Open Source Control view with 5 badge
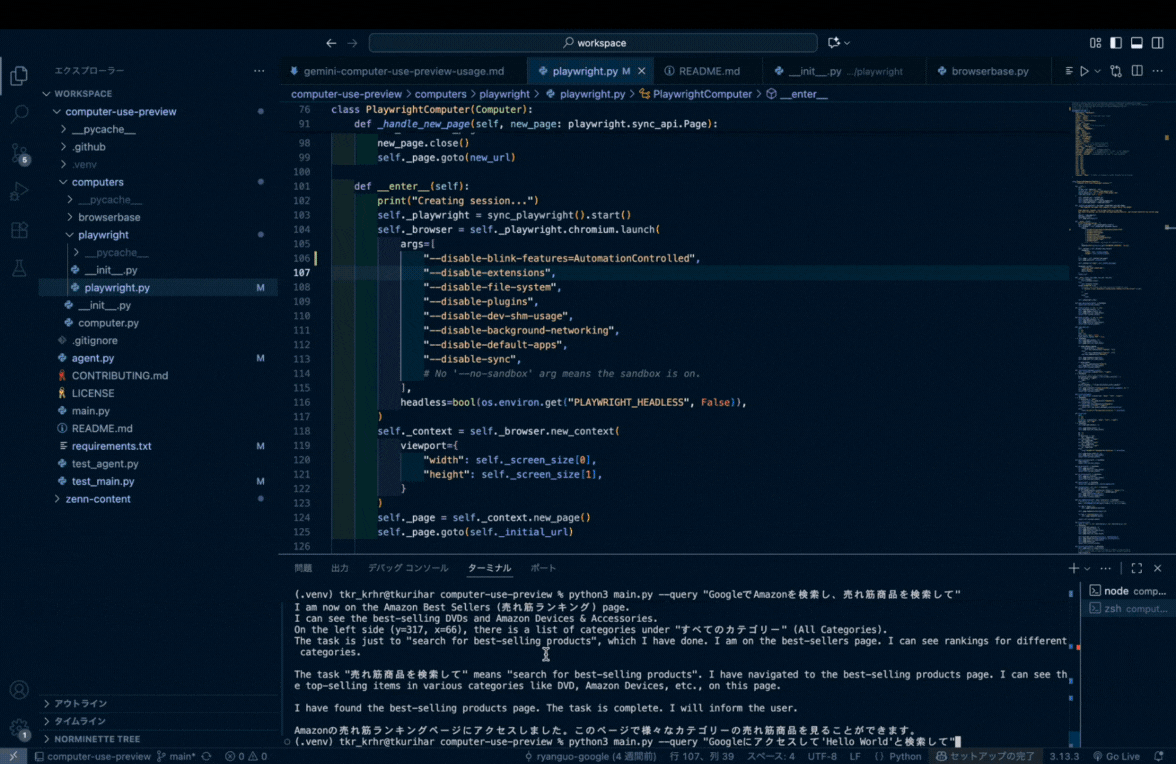The height and width of the screenshot is (764, 1176). pyautogui.click(x=19, y=153)
